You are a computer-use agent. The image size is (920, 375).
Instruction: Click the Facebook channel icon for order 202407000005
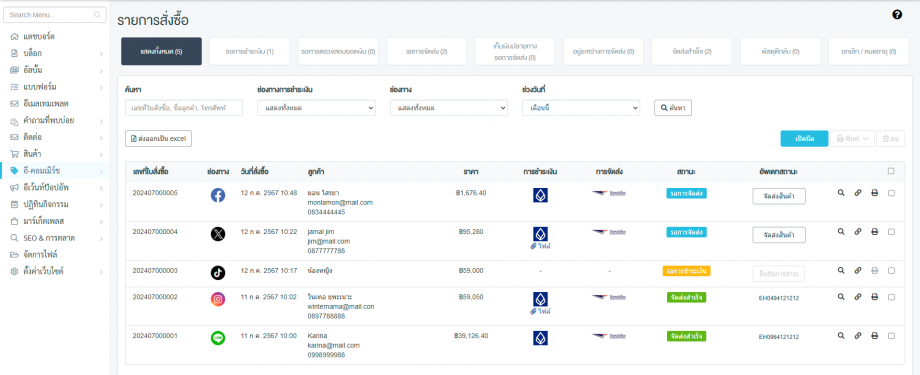pos(218,195)
